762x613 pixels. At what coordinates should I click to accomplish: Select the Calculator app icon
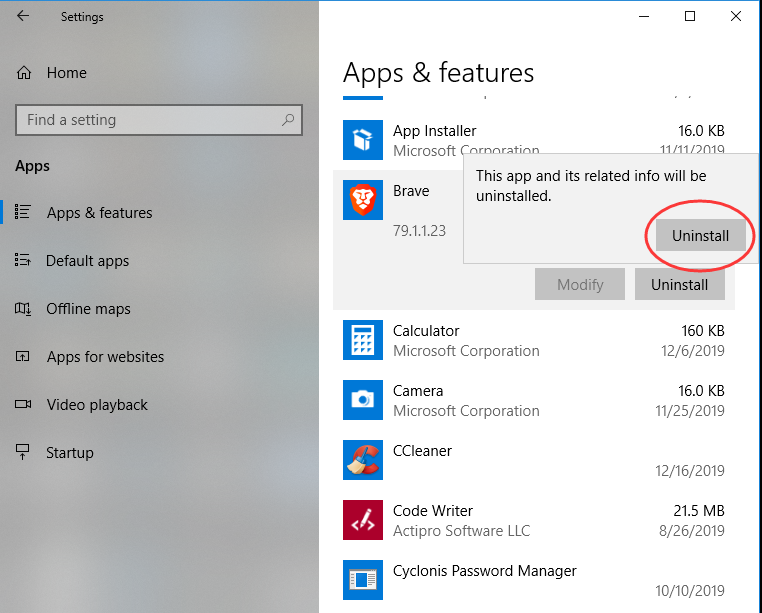coord(363,340)
